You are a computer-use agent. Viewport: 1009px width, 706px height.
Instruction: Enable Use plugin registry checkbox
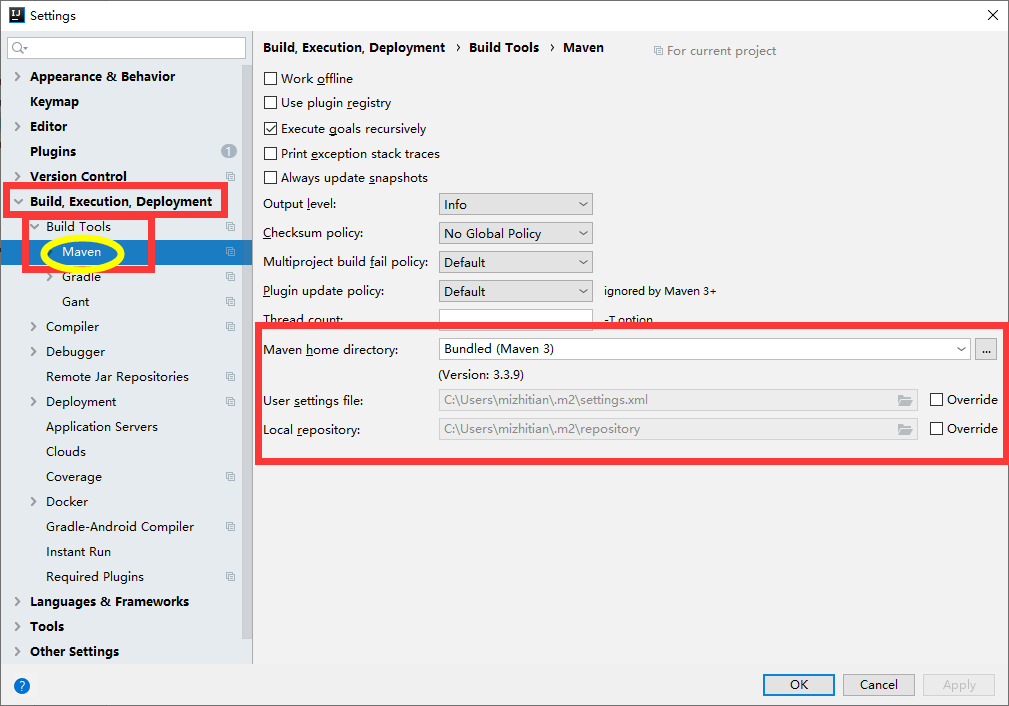[x=271, y=103]
